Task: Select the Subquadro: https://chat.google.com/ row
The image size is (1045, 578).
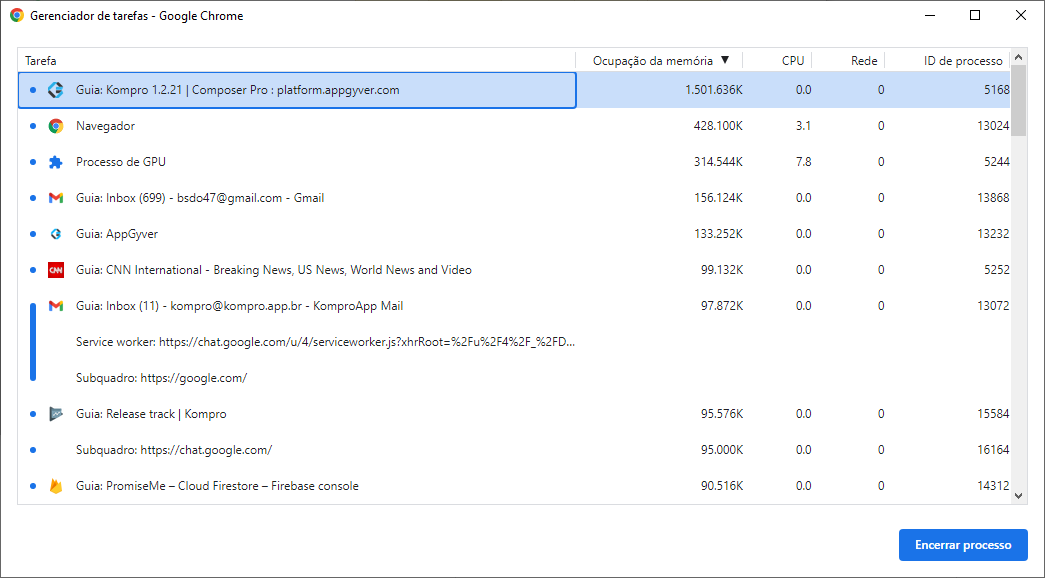Action: 514,450
